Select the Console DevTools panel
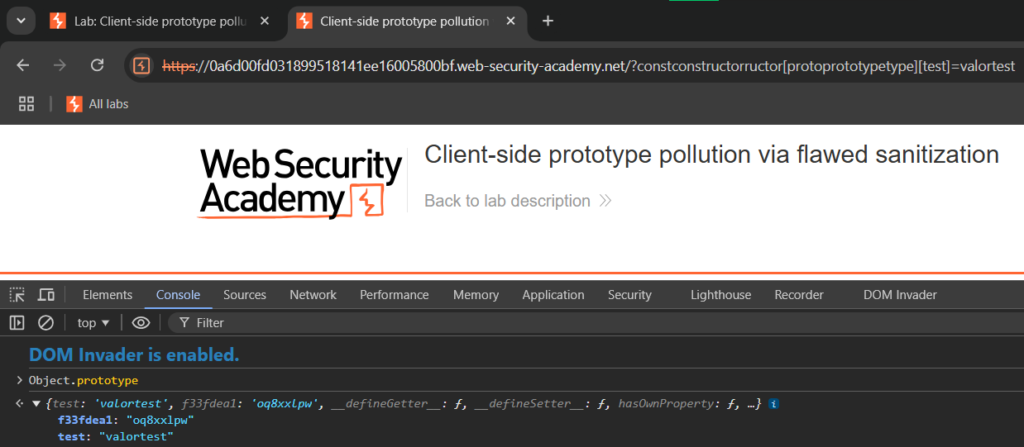 click(178, 295)
